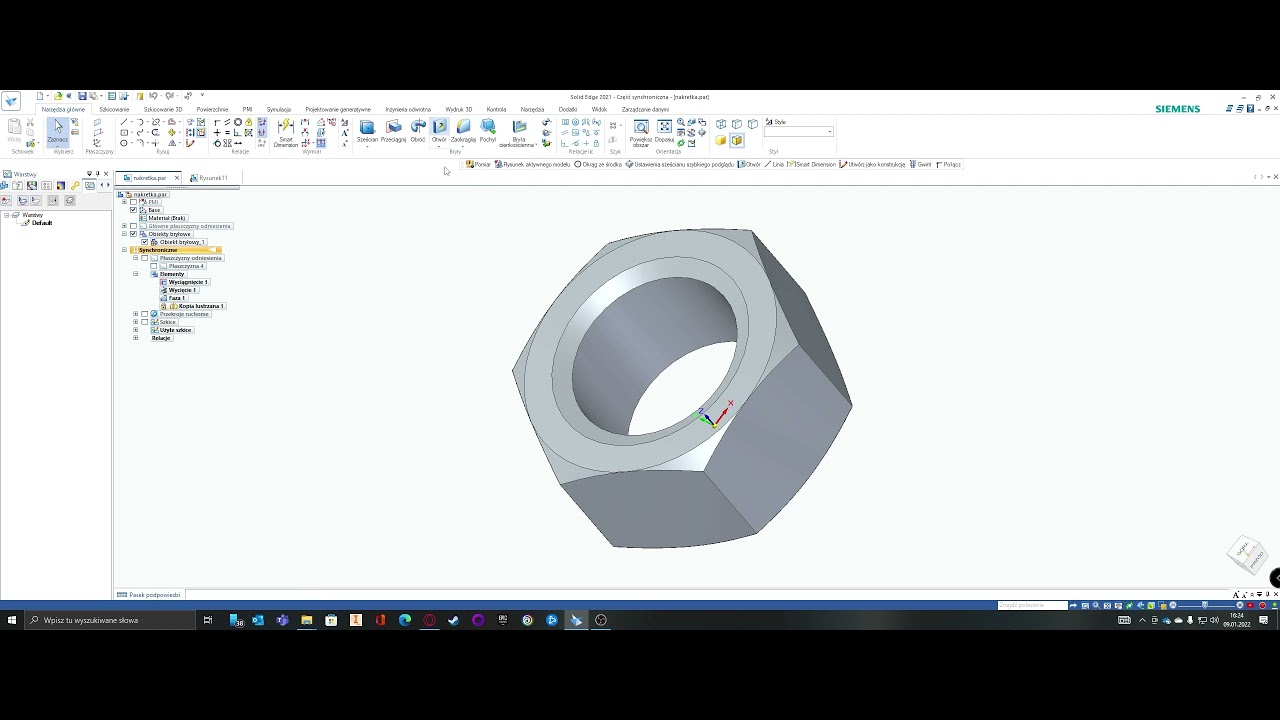Click the view orientation cube
The image size is (1280, 720).
[1247, 553]
